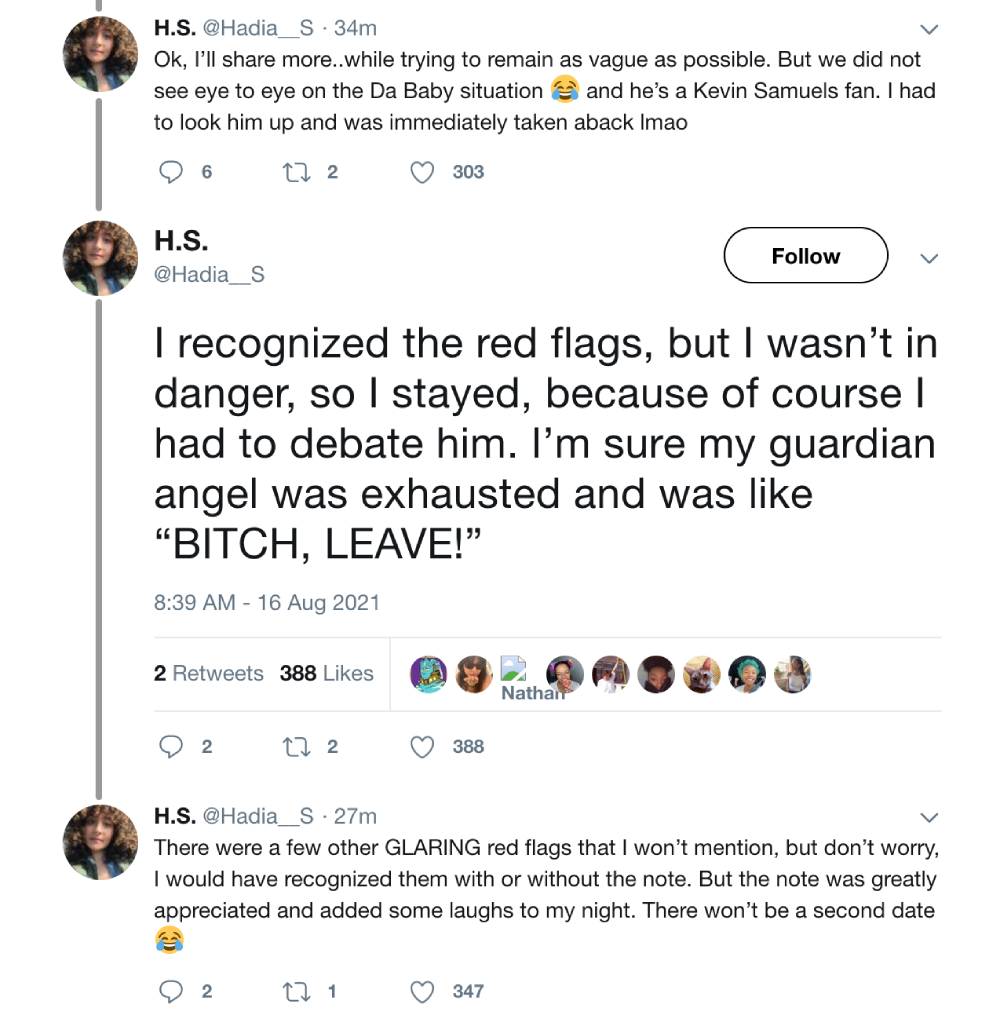Click the heart icon on the bottom tweet
1000x1019 pixels.
click(421, 991)
